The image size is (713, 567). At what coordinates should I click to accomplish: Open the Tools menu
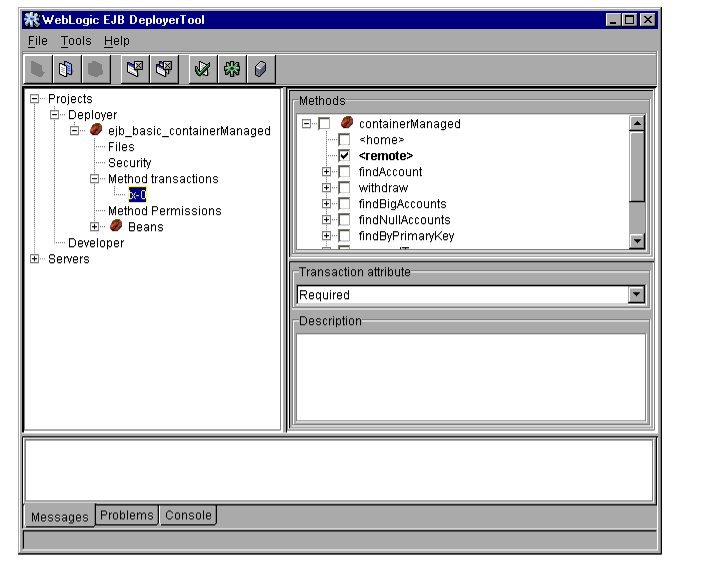[76, 41]
